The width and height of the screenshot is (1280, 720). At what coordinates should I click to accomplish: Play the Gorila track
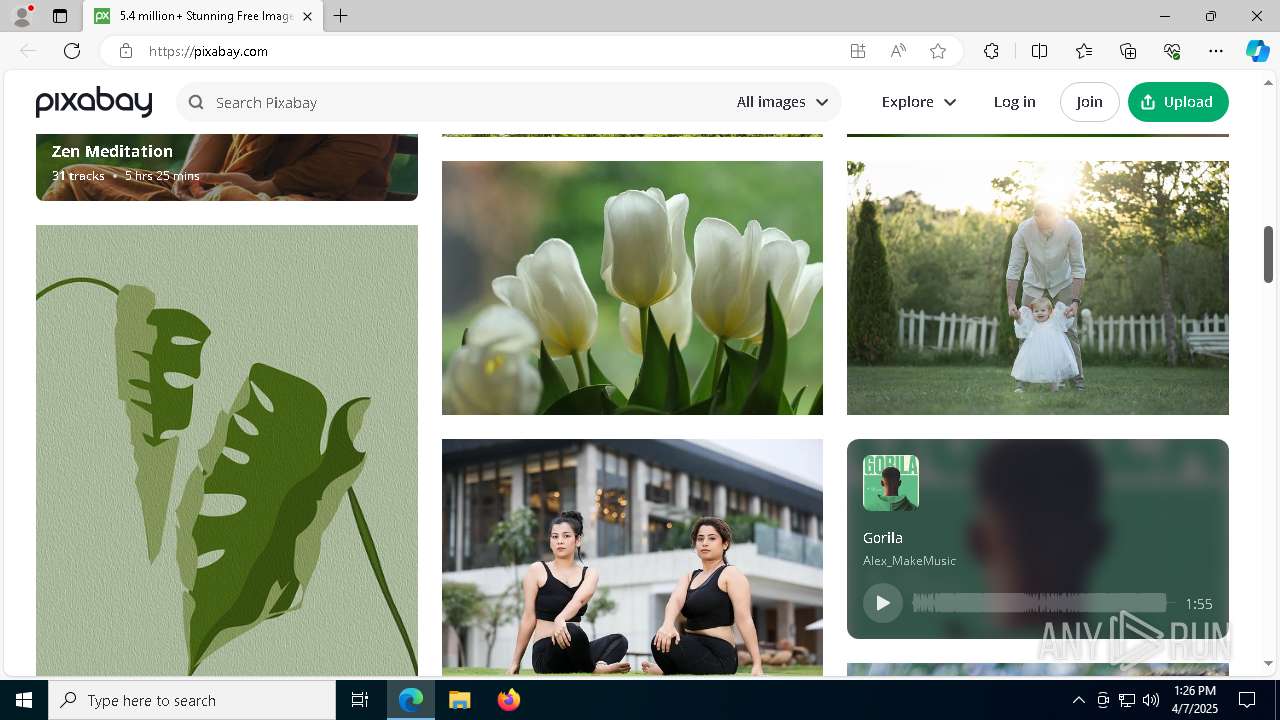tap(883, 603)
